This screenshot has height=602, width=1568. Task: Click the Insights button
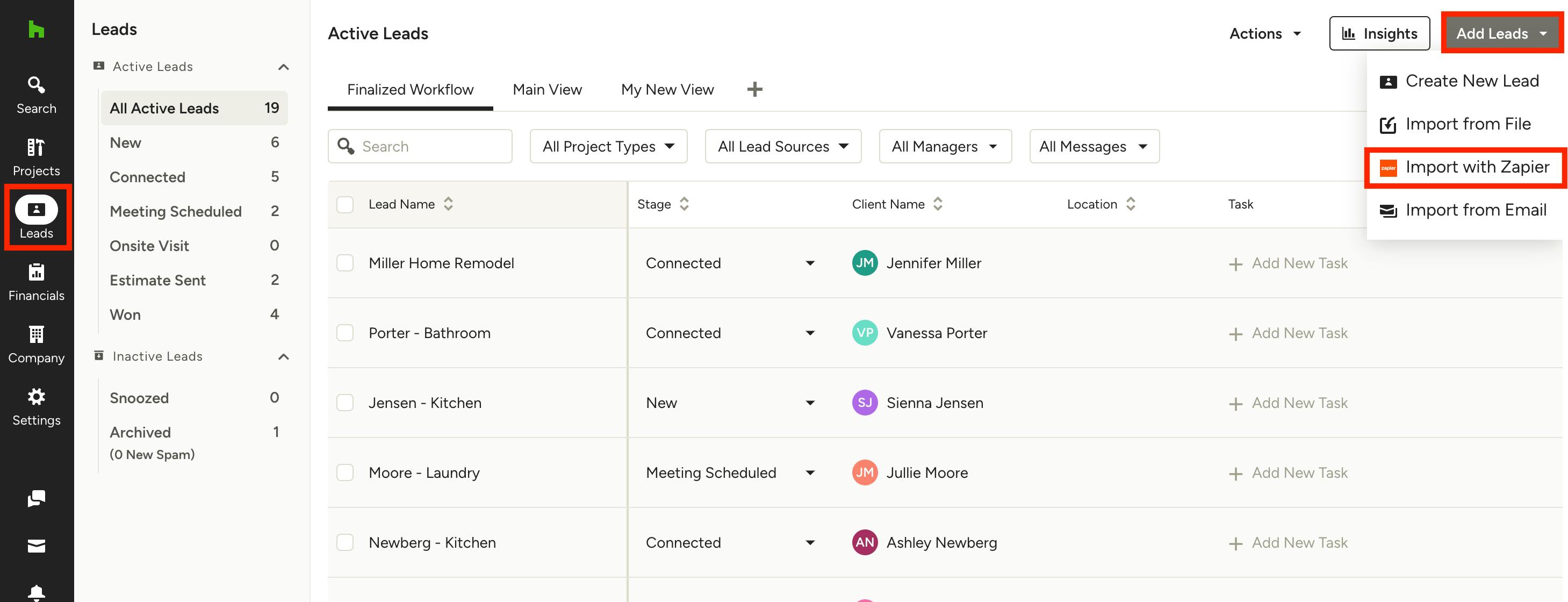coord(1379,33)
